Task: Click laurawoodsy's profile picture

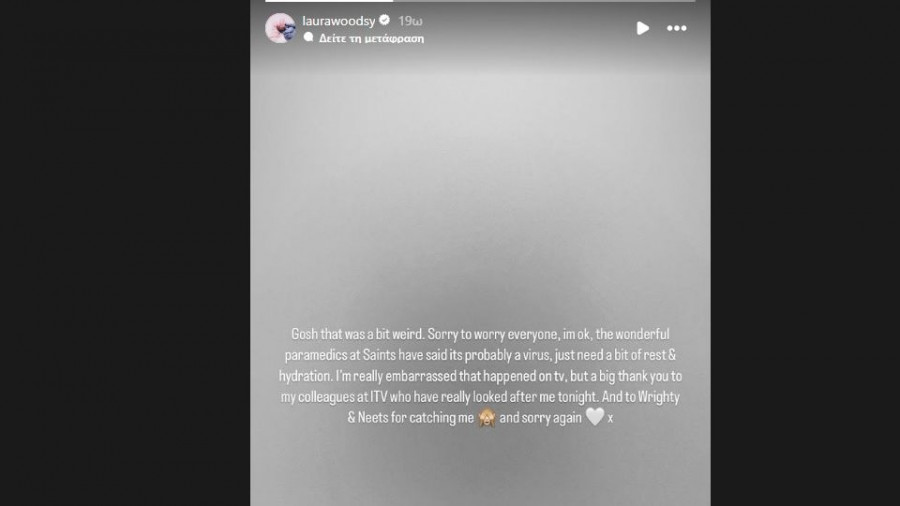Action: [x=280, y=28]
